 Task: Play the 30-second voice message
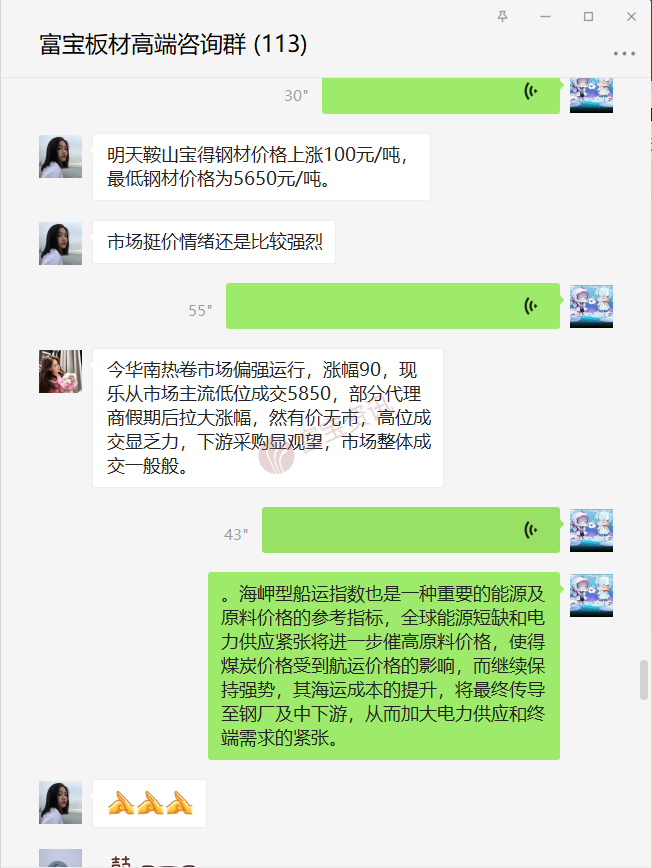pos(441,95)
